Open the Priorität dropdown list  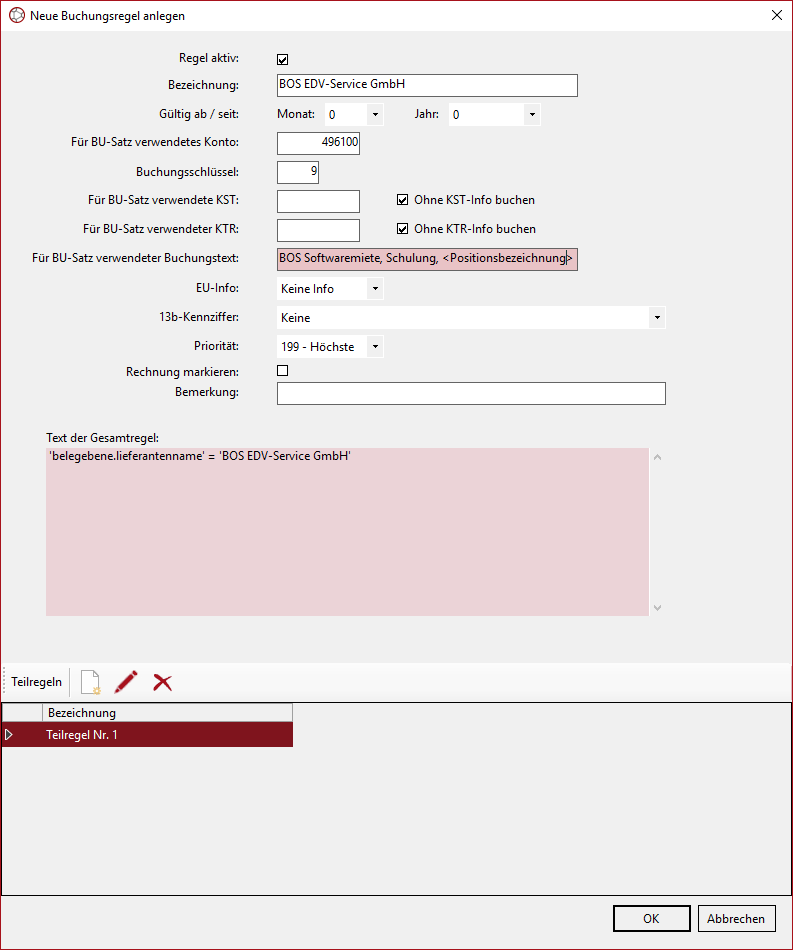374,347
